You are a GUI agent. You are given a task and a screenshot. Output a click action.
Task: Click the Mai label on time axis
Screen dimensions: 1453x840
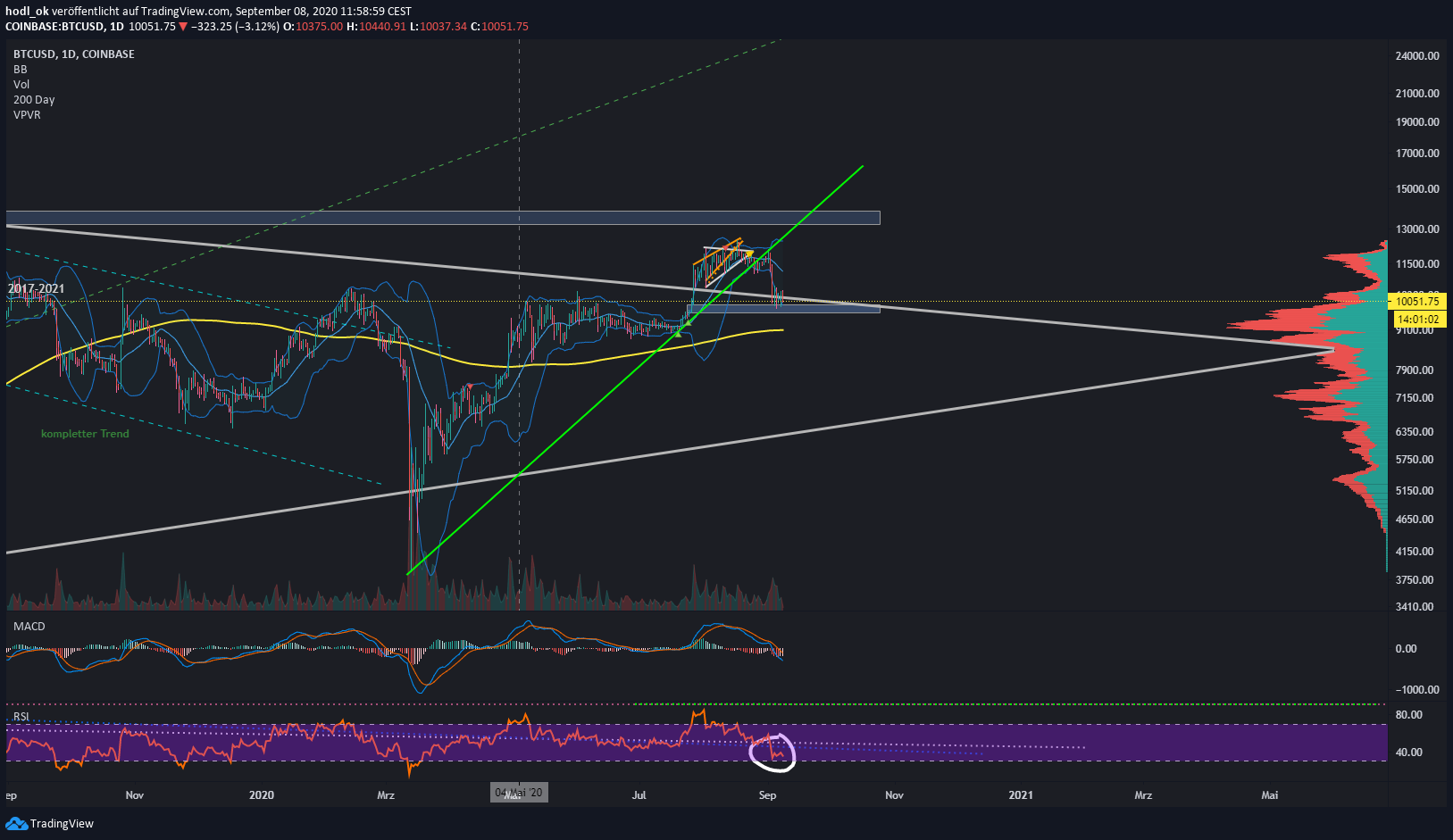tap(1270, 795)
